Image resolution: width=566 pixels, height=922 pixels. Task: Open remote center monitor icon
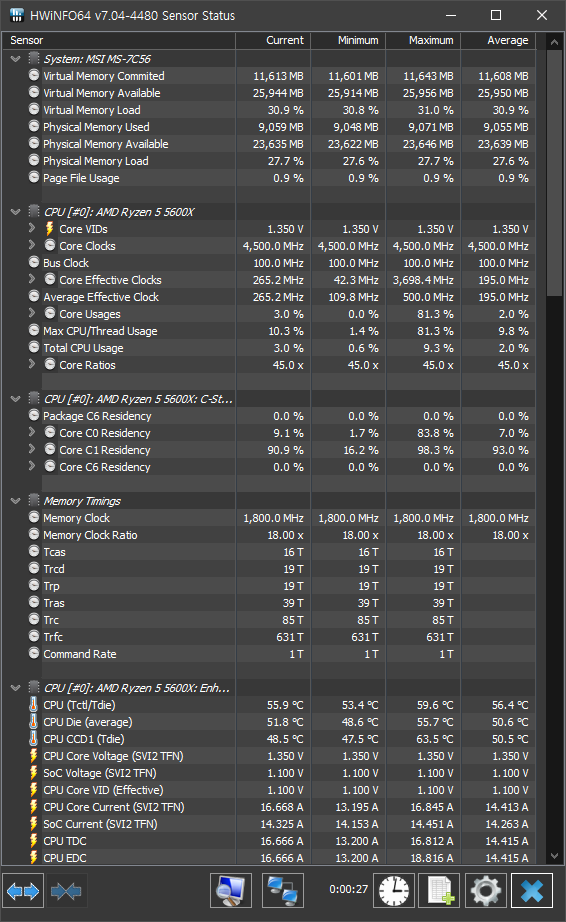[231, 891]
